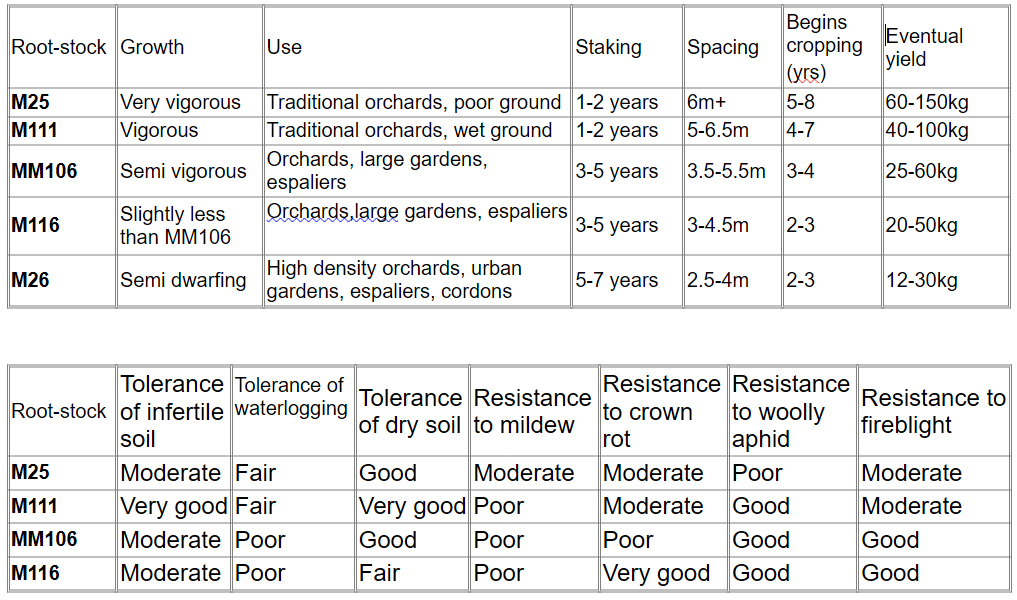Click the "Staking" column header
Image resolution: width=1017 pixels, height=600 pixels.
coord(608,47)
